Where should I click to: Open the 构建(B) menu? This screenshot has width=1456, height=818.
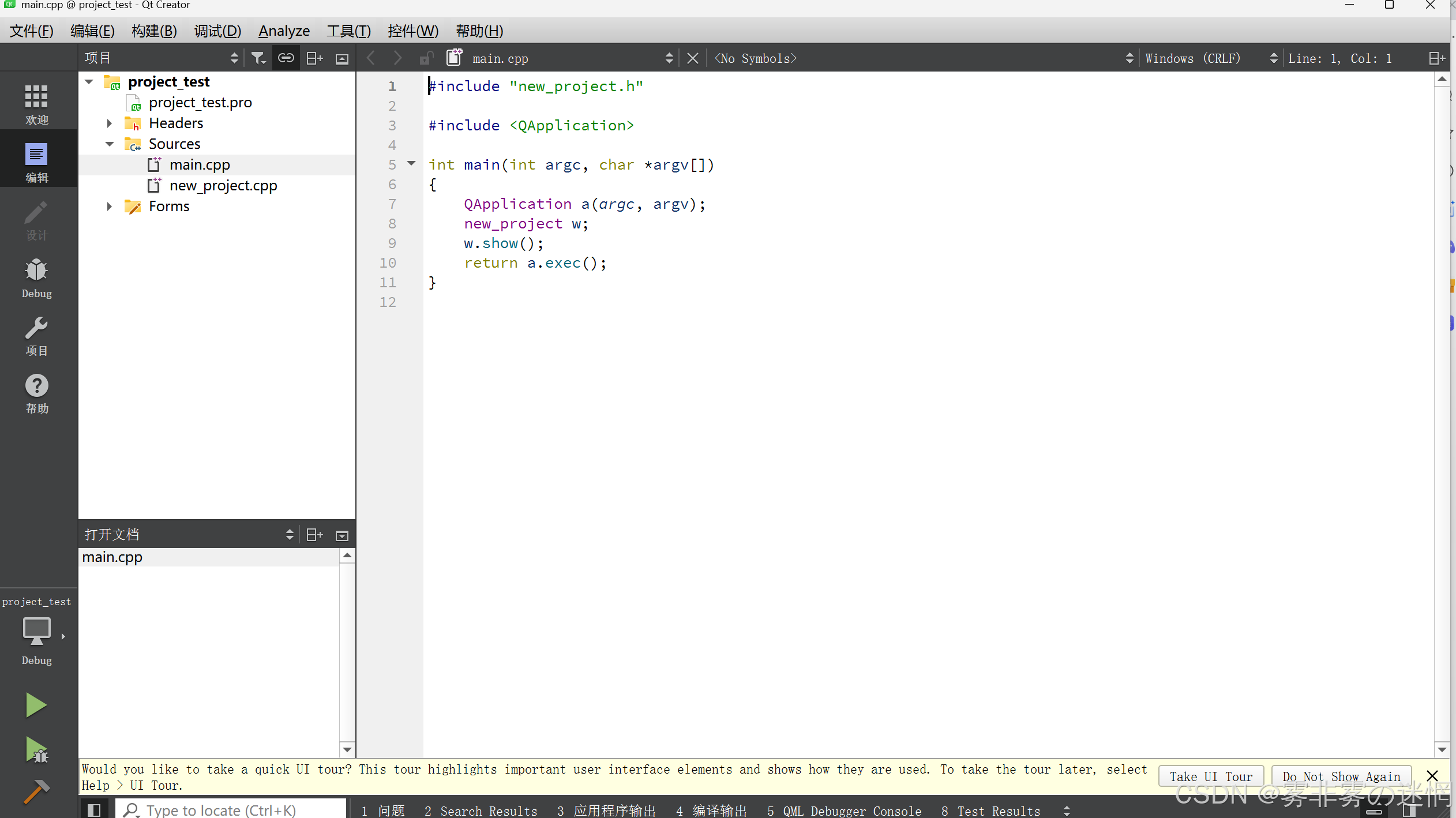tap(153, 31)
